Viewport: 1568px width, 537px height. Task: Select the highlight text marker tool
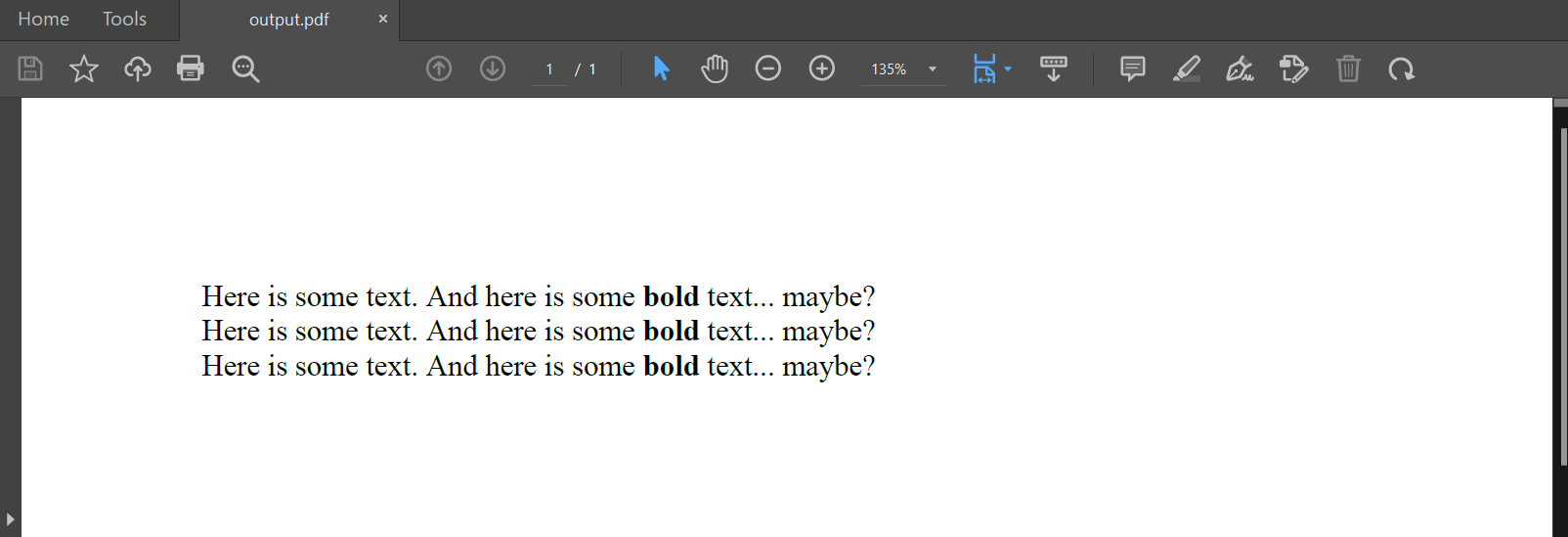click(1186, 68)
